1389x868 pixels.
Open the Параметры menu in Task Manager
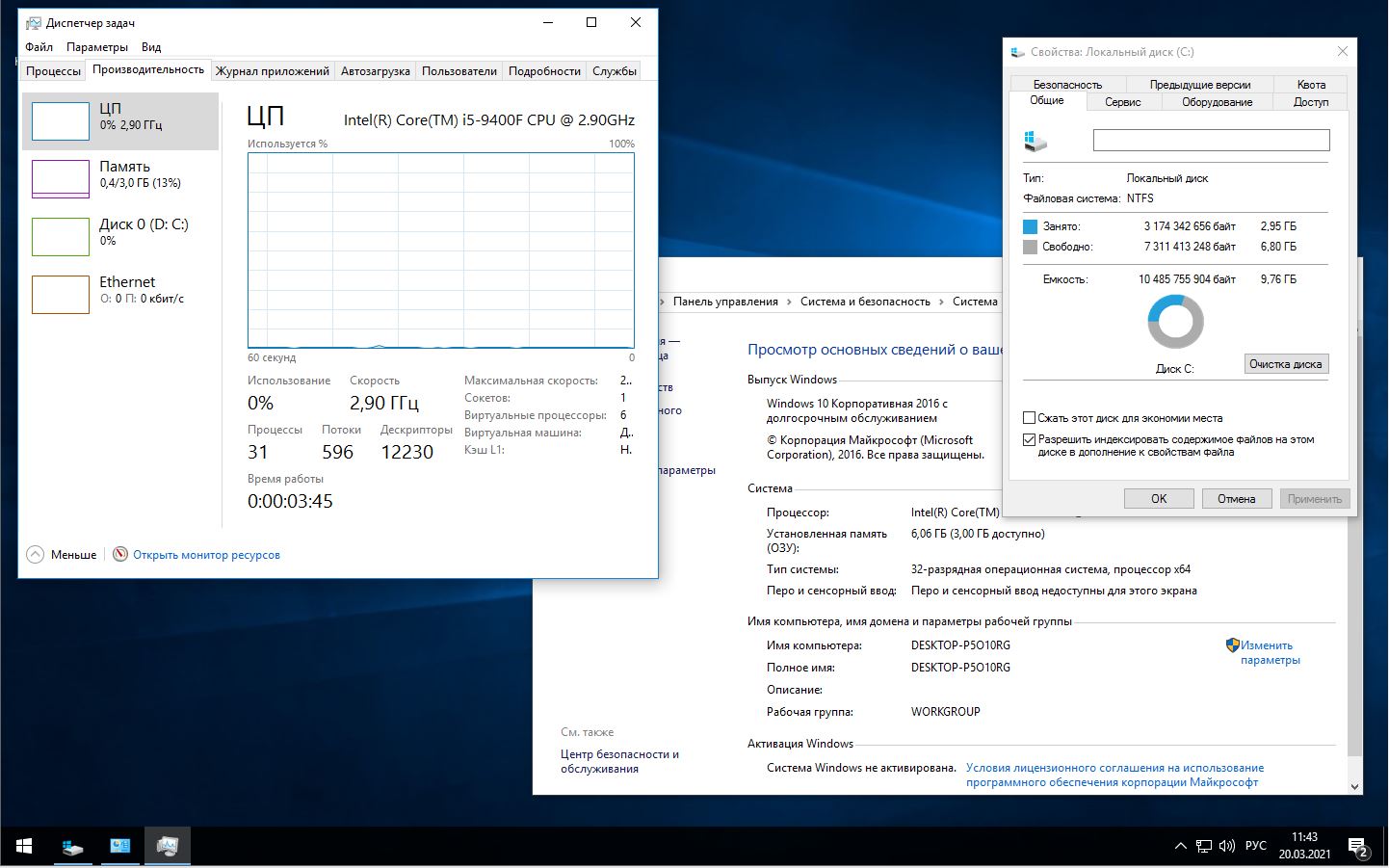tap(97, 46)
